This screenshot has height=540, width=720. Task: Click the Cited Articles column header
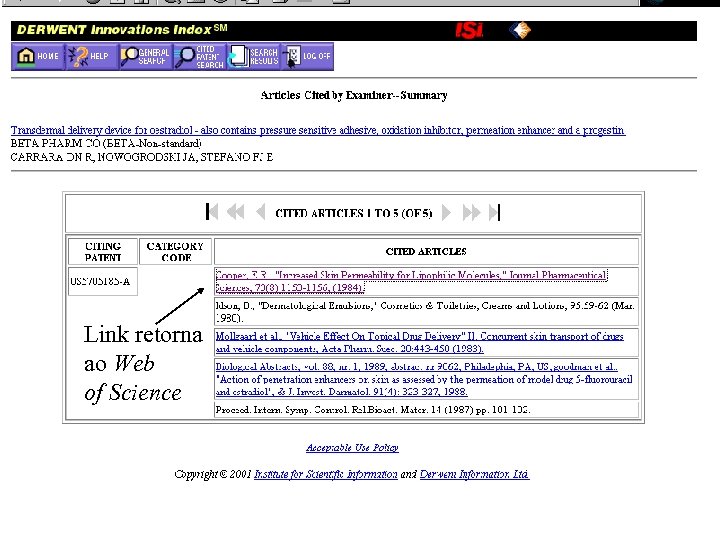[x=426, y=252]
